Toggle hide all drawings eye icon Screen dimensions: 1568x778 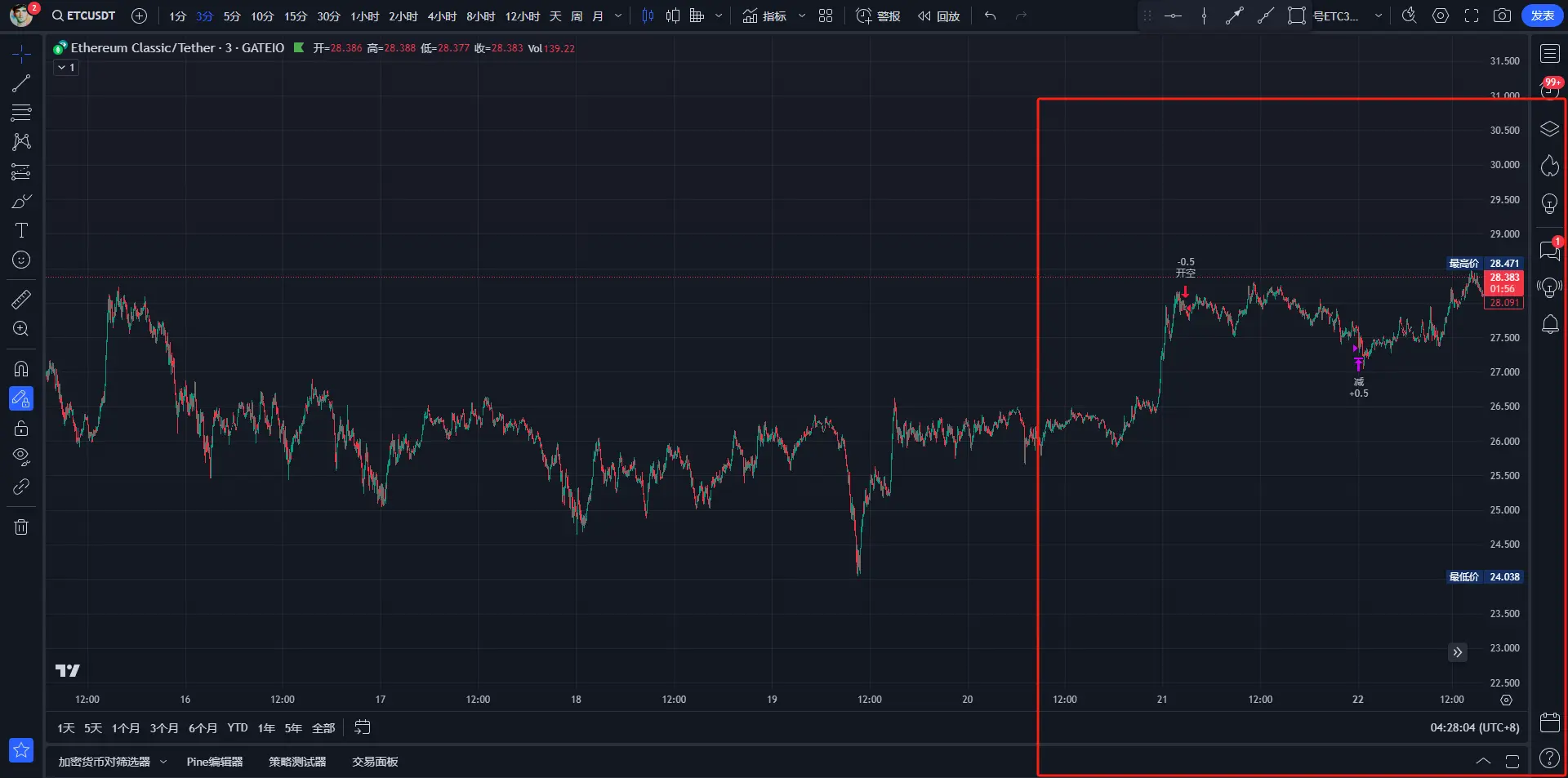(x=21, y=457)
